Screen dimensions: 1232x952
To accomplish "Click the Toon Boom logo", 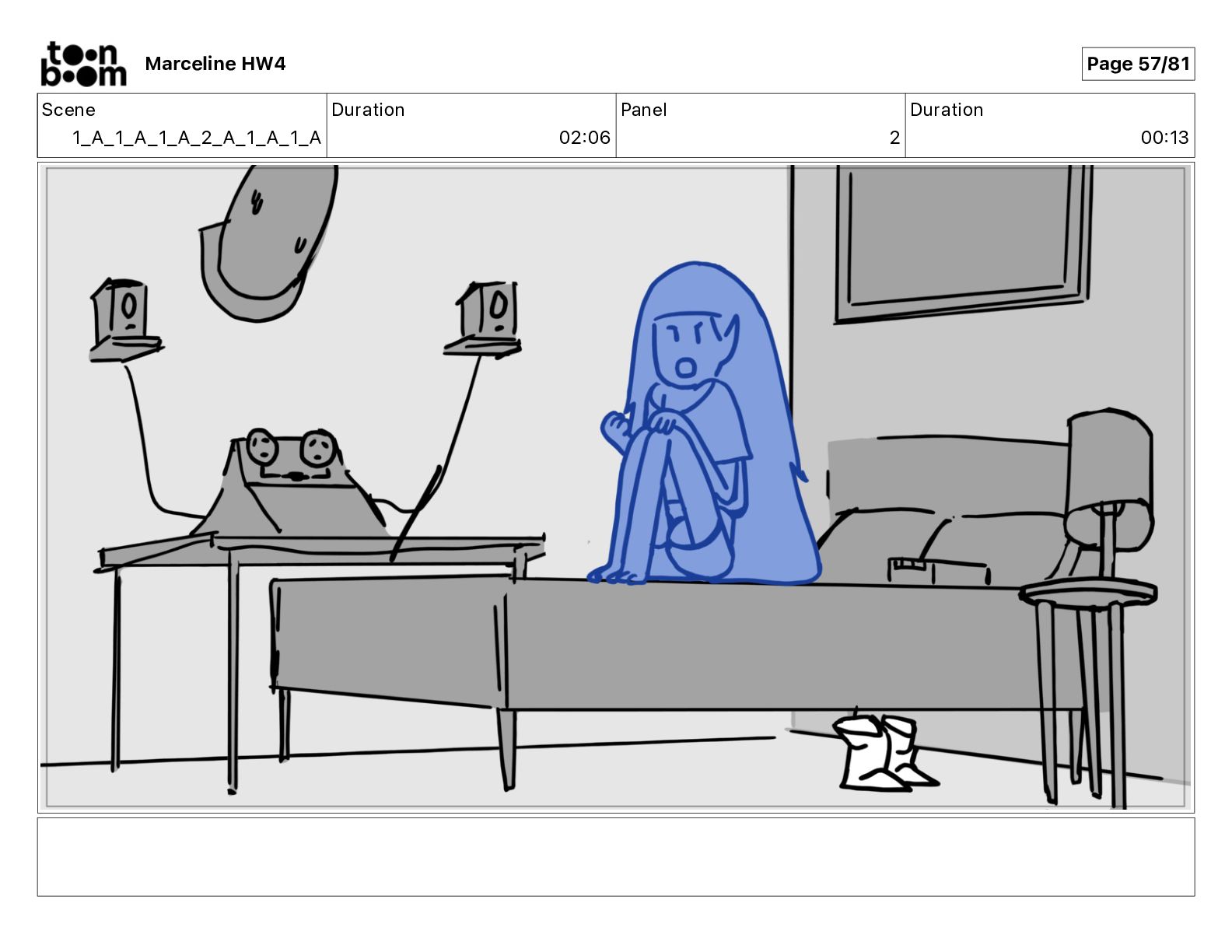I will point(83,64).
